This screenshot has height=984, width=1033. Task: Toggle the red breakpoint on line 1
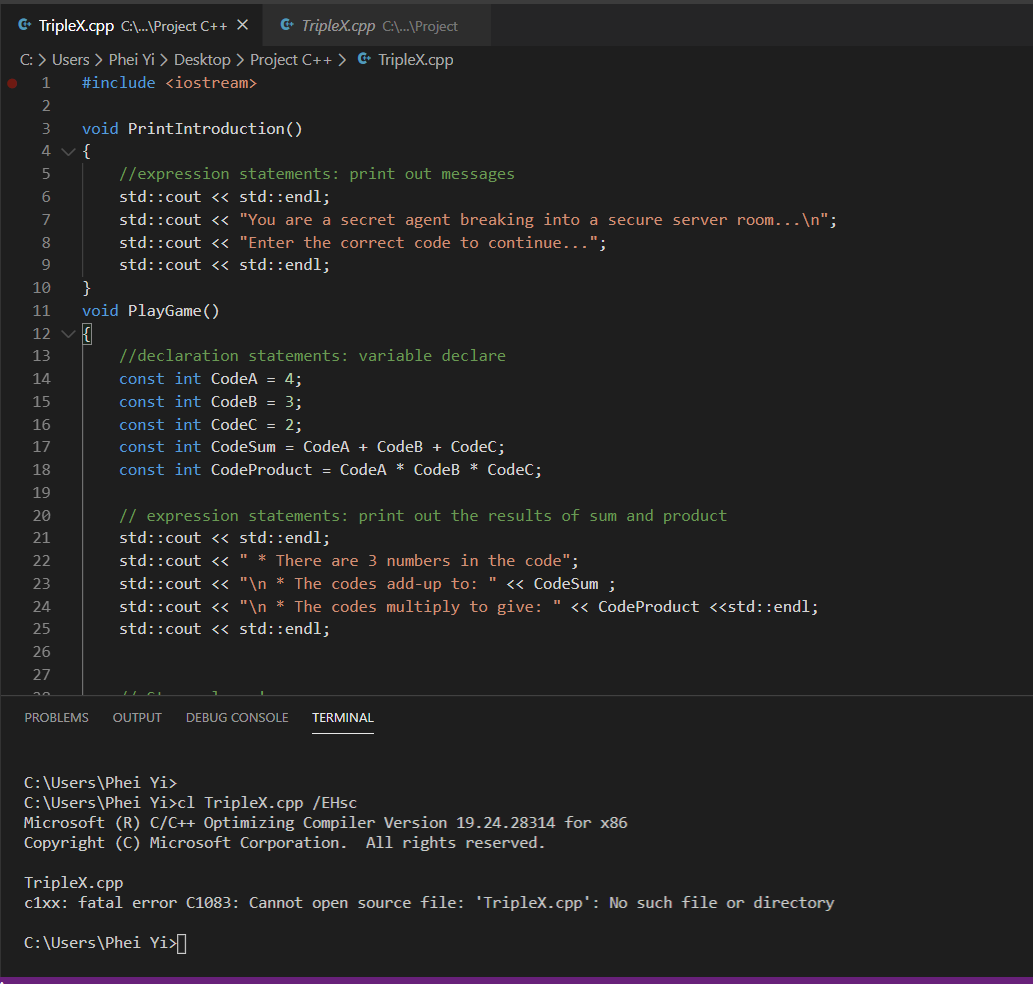click(x=12, y=83)
